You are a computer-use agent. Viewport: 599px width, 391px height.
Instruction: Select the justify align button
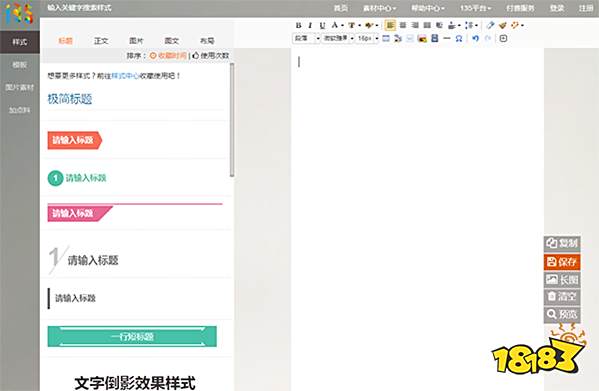pos(427,25)
